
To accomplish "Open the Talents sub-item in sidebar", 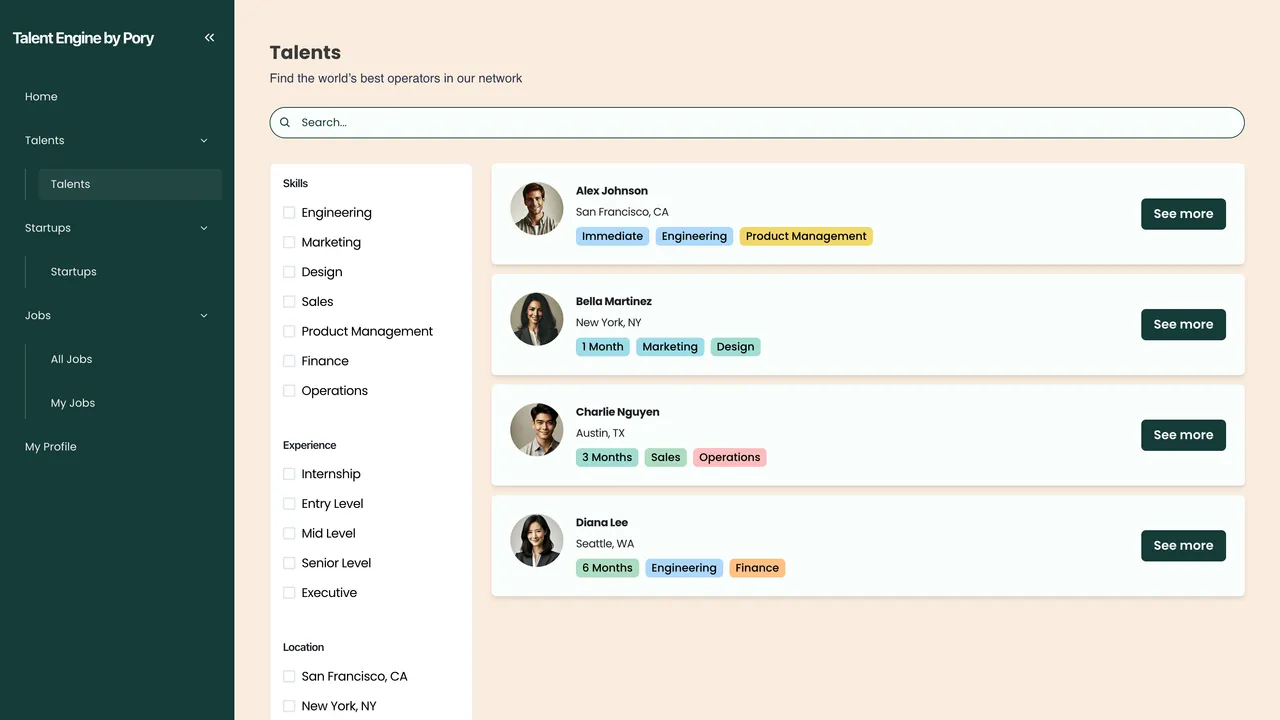I will point(130,184).
